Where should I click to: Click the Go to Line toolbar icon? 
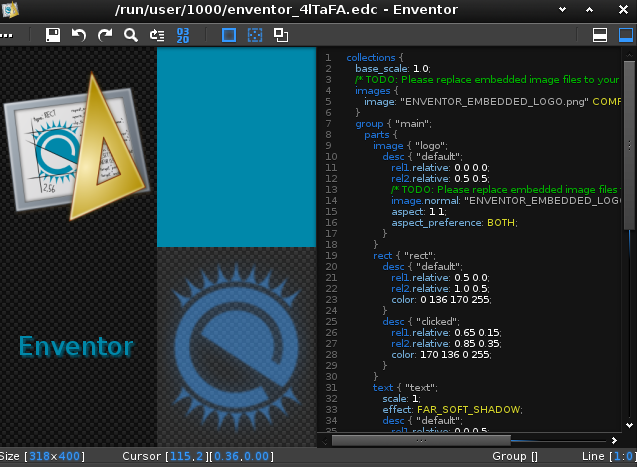pos(157,35)
